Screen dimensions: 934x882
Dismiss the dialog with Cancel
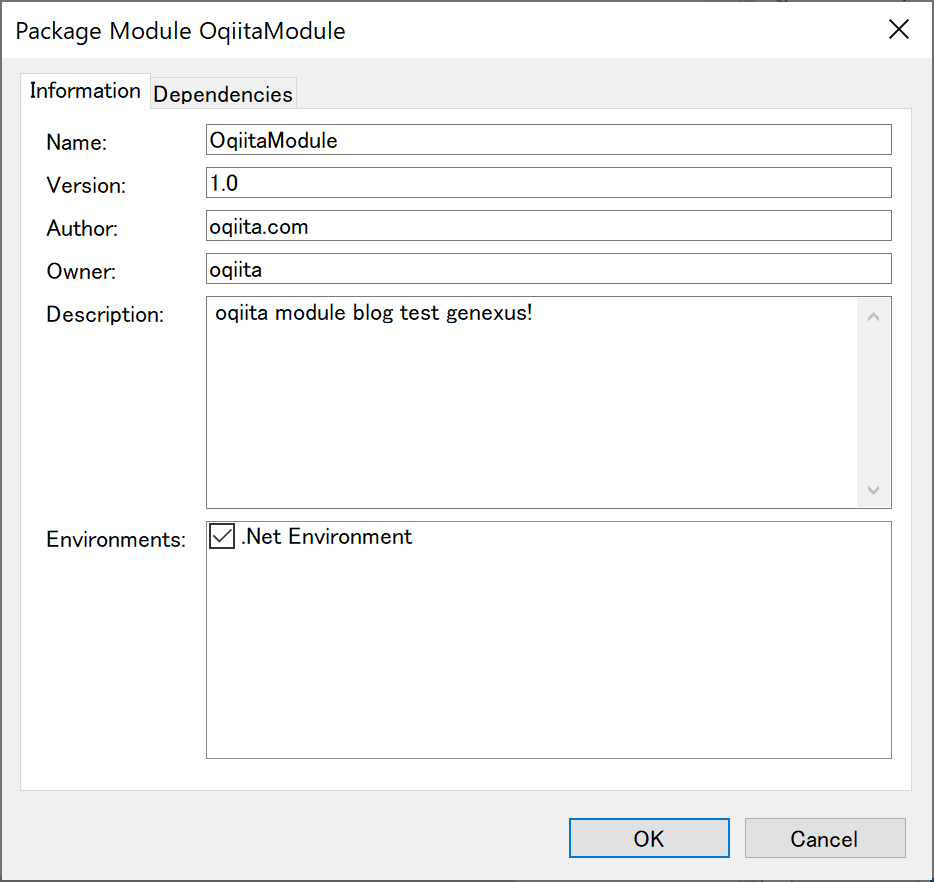(x=824, y=838)
